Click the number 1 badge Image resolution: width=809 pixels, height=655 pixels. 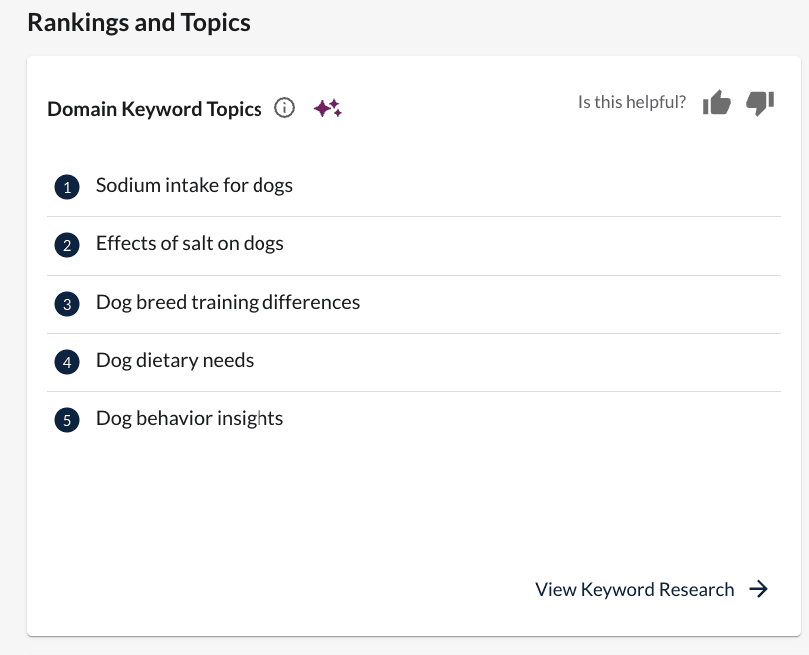point(67,187)
